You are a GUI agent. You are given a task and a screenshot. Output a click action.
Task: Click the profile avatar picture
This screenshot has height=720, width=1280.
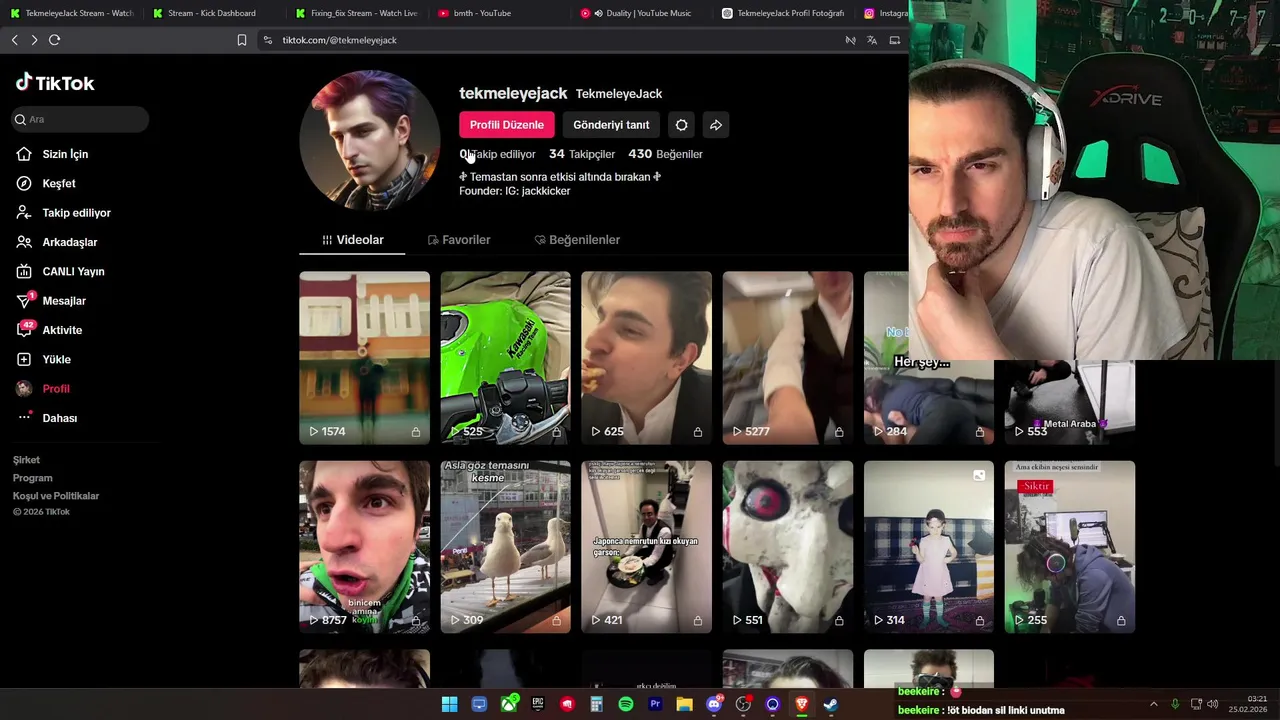[x=369, y=140]
